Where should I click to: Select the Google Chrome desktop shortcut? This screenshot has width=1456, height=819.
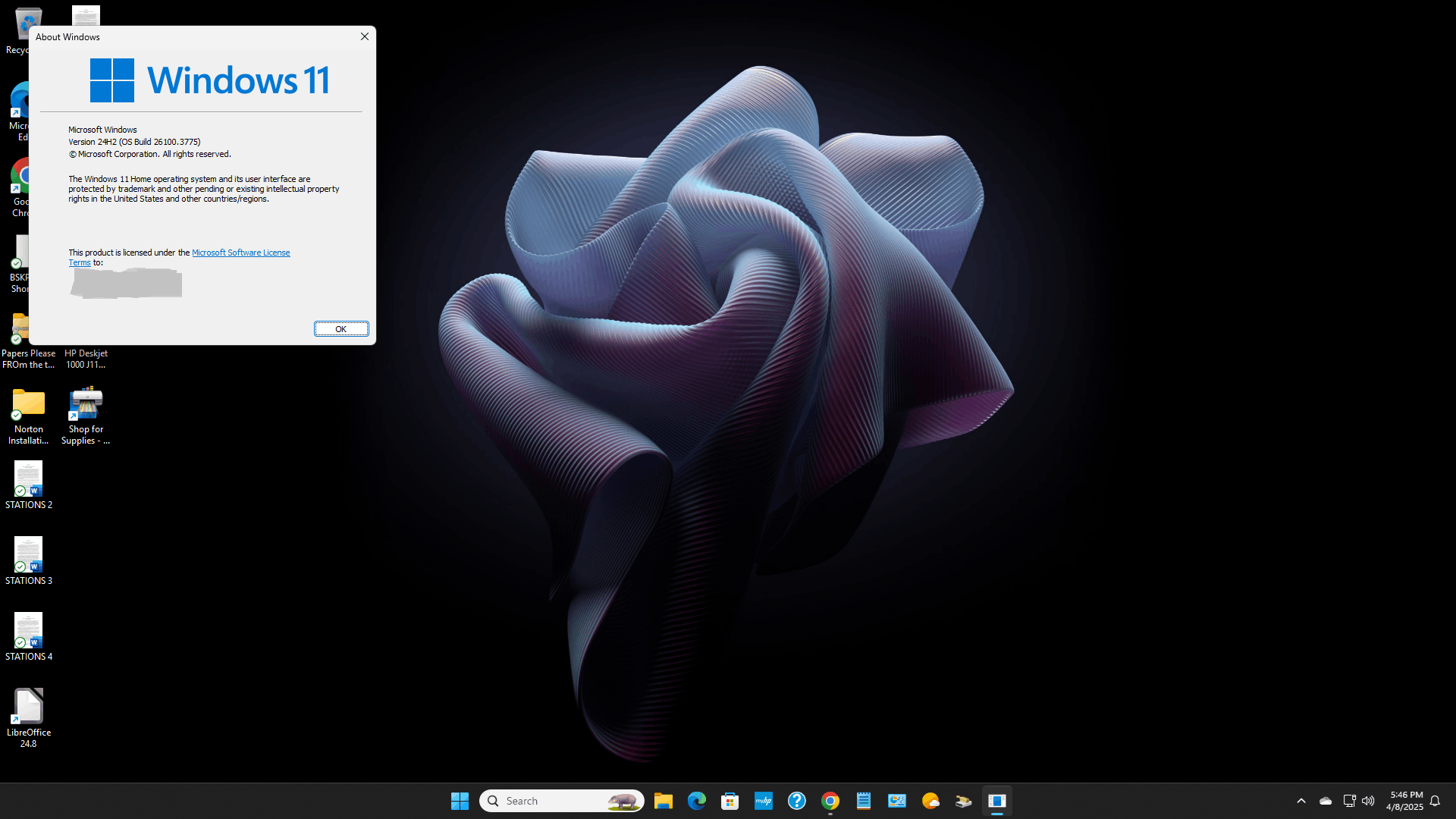(x=18, y=188)
